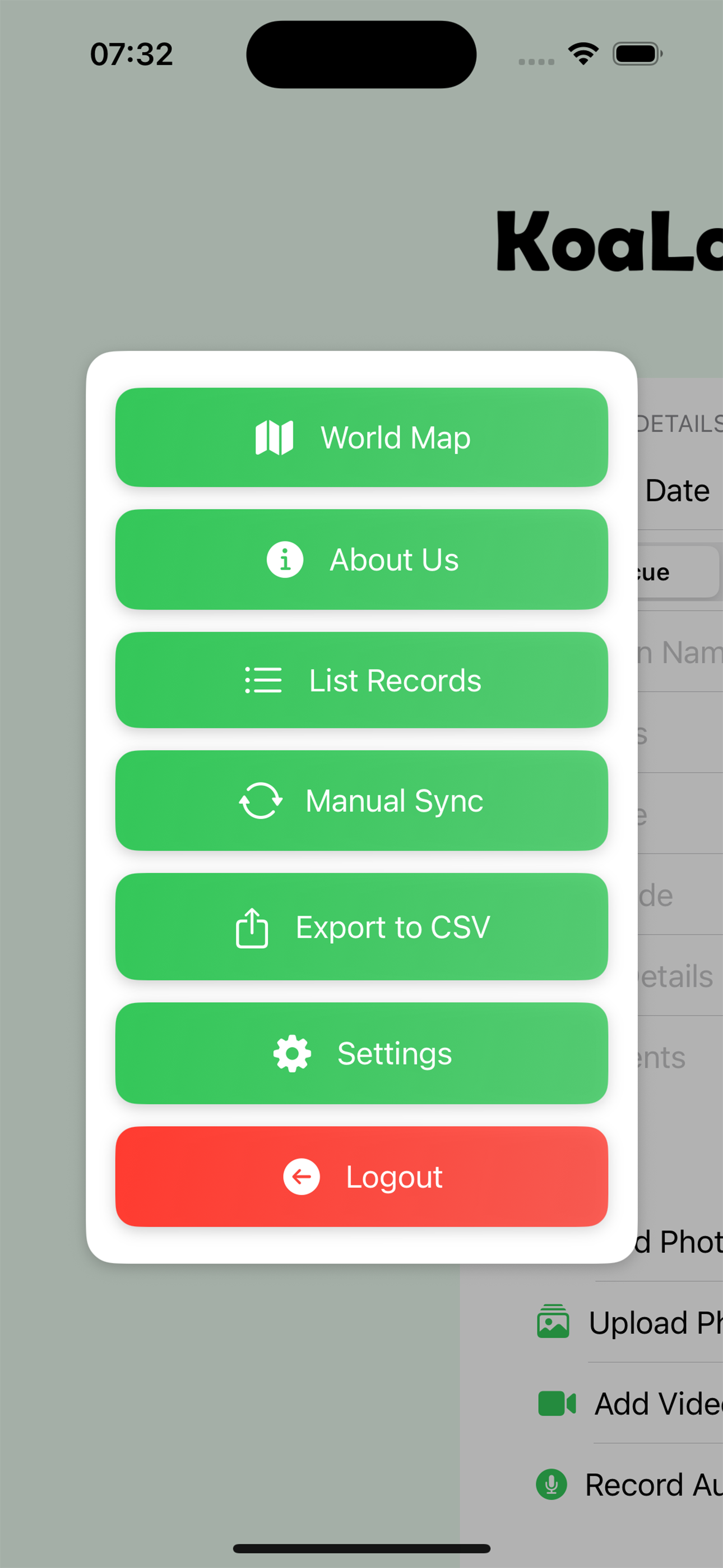723x1568 pixels.
Task: Tap the KoaLo app title
Action: [610, 241]
